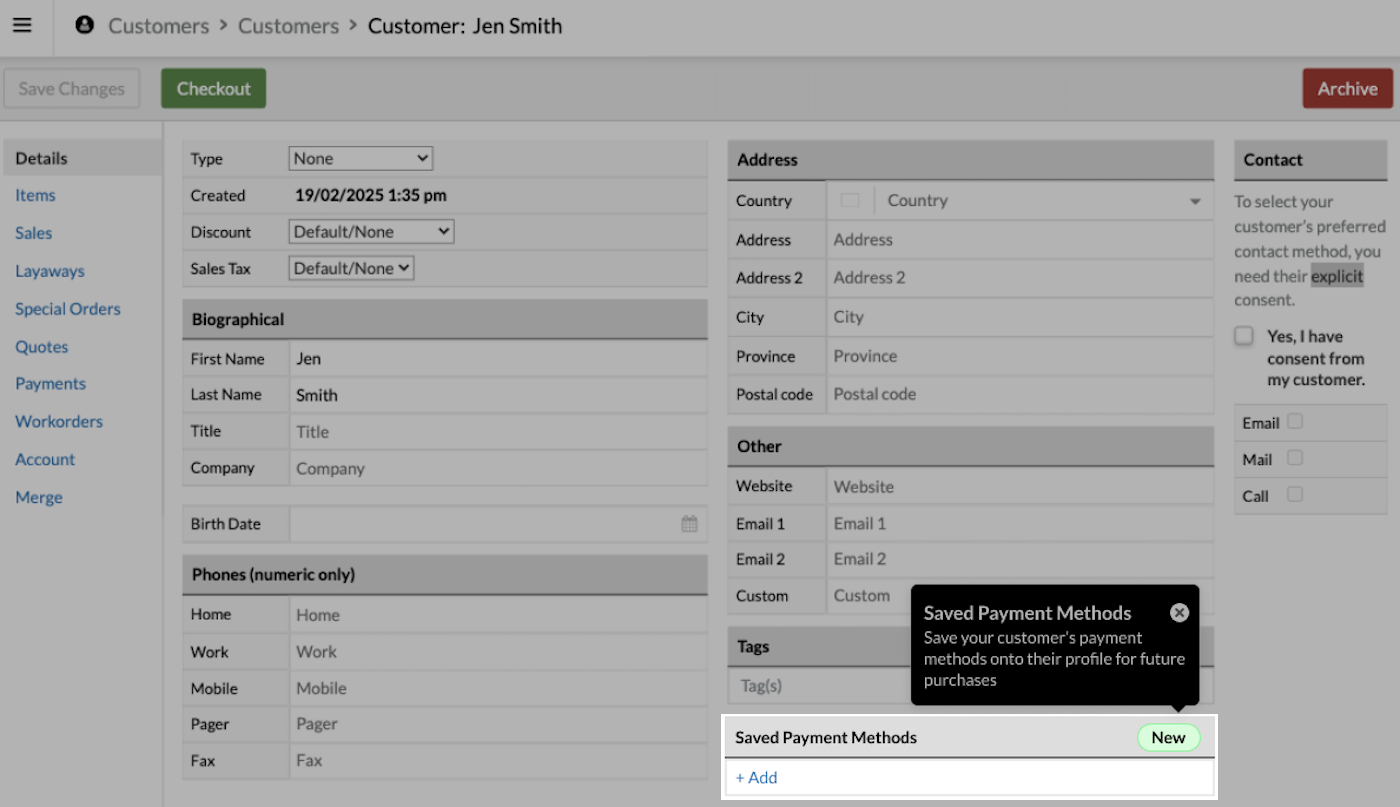Screen dimensions: 1400x807
Task: Open Special Orders in the sidebar
Action: pos(68,309)
